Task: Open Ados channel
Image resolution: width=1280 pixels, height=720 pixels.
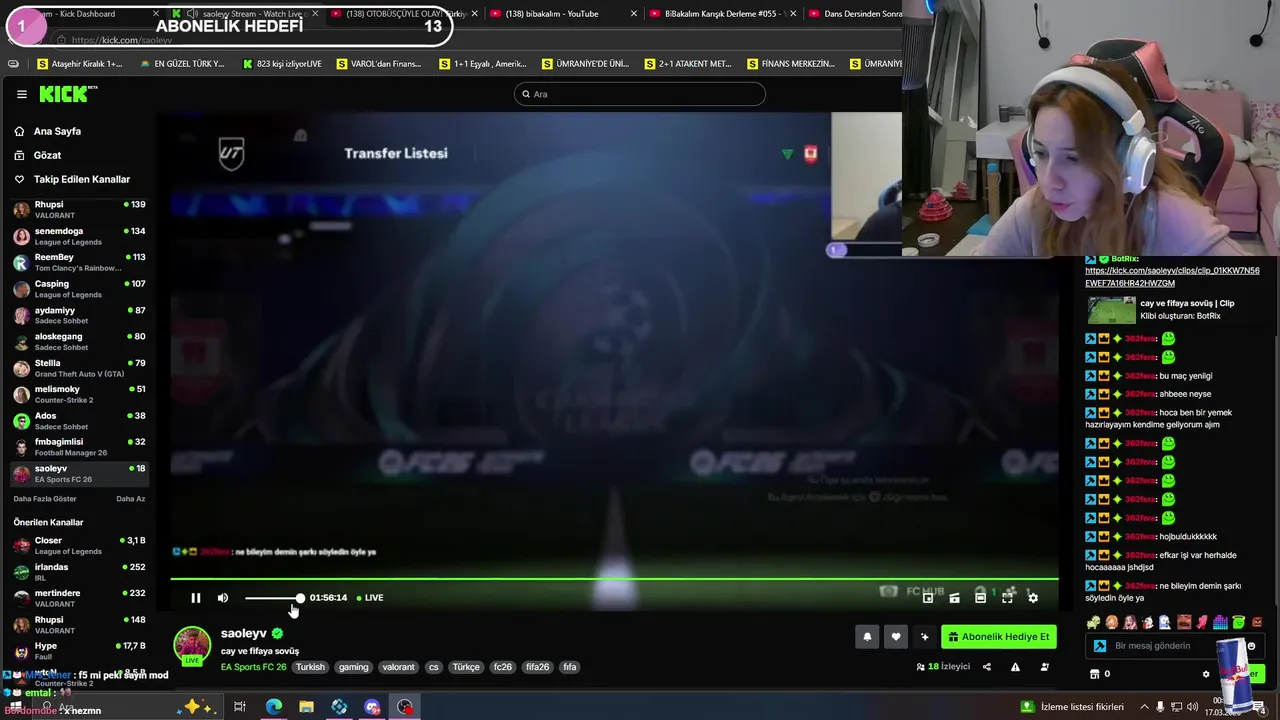Action: tap(80, 420)
